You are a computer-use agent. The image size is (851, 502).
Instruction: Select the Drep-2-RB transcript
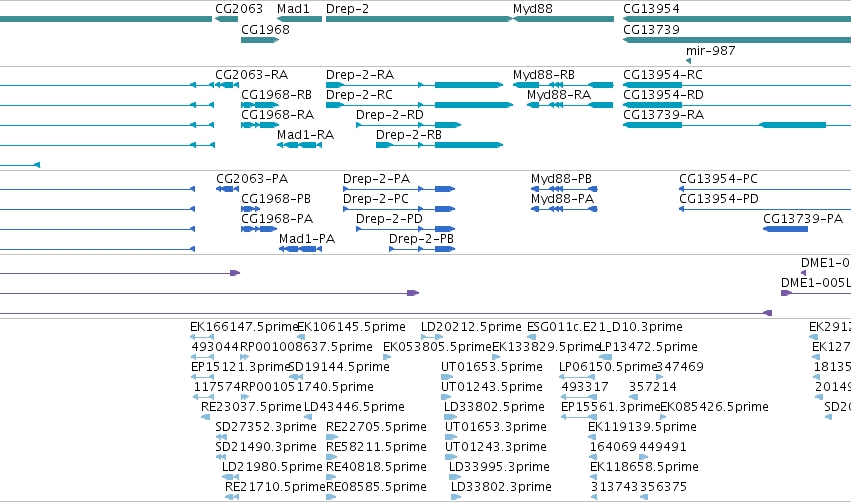[x=439, y=145]
